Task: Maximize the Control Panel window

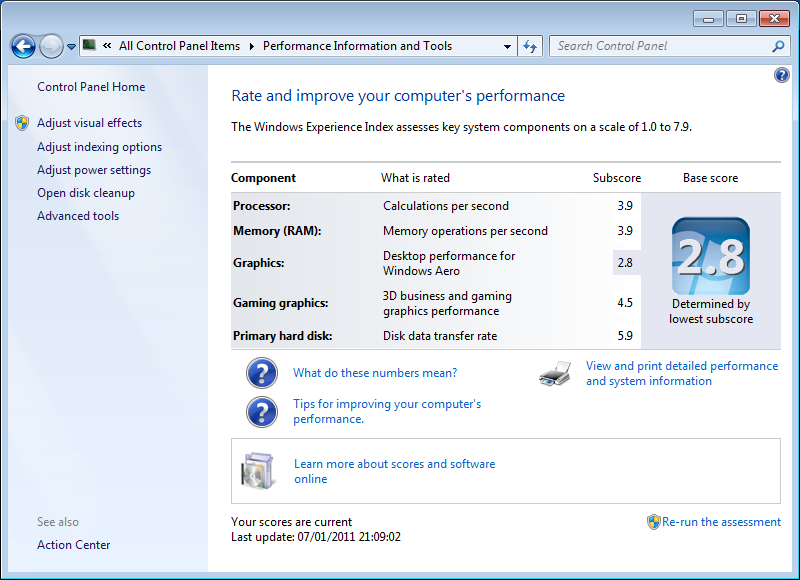Action: (x=741, y=19)
